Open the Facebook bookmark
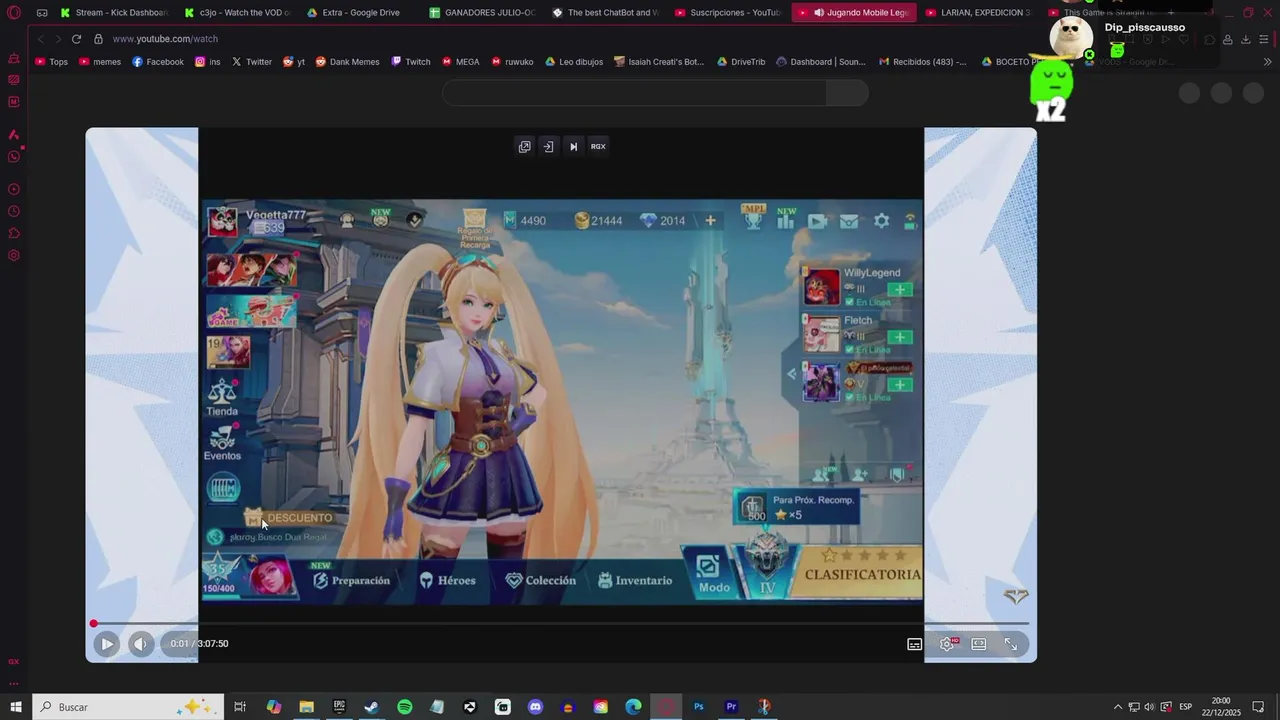1280x720 pixels. pyautogui.click(x=158, y=62)
